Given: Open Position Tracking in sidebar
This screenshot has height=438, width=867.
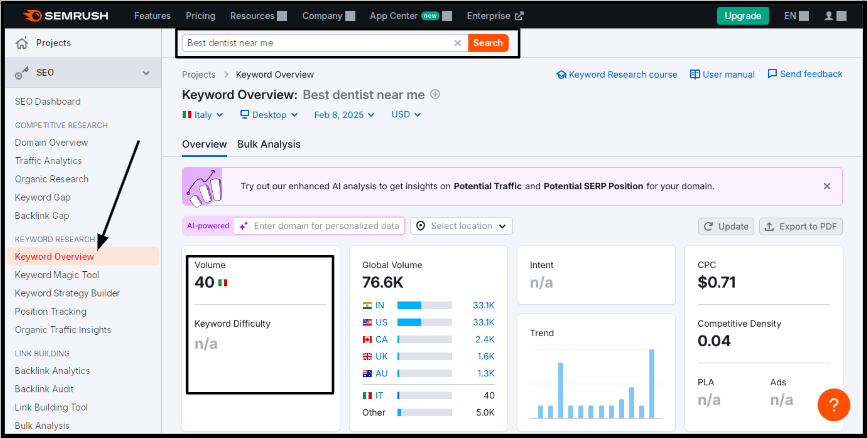Looking at the screenshot, I should (x=50, y=311).
